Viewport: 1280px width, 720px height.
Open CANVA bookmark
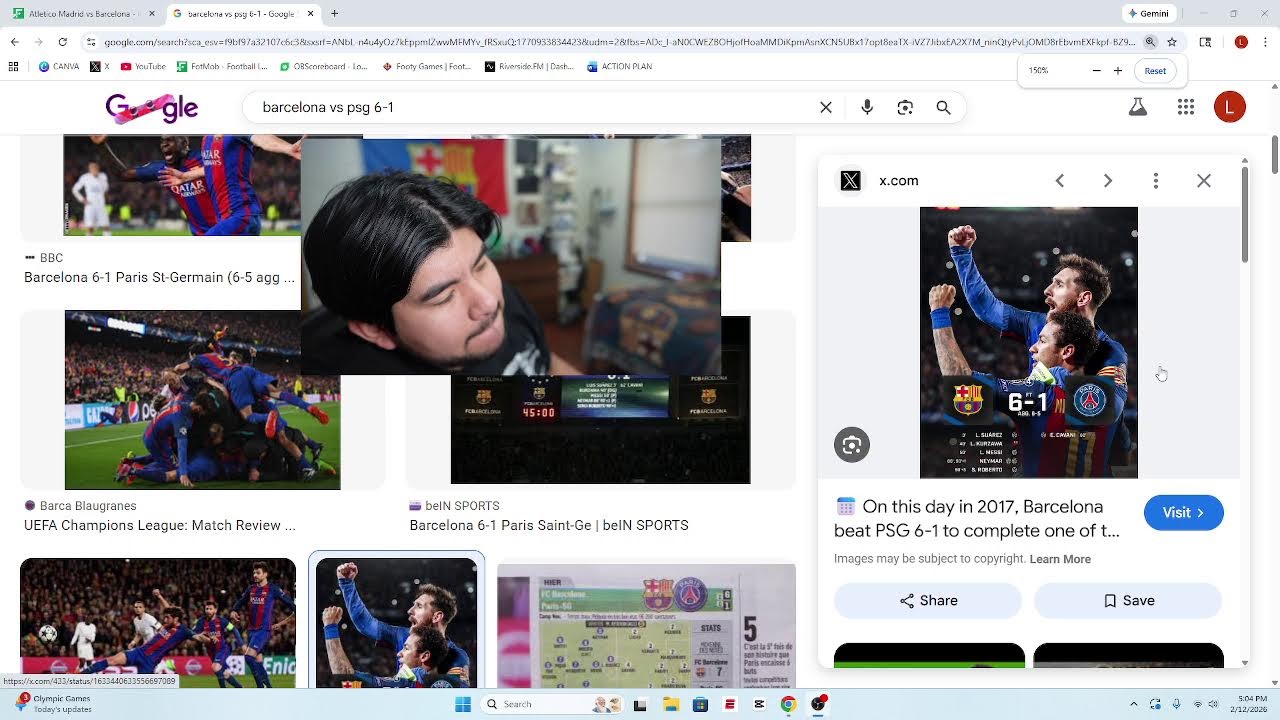click(x=59, y=67)
